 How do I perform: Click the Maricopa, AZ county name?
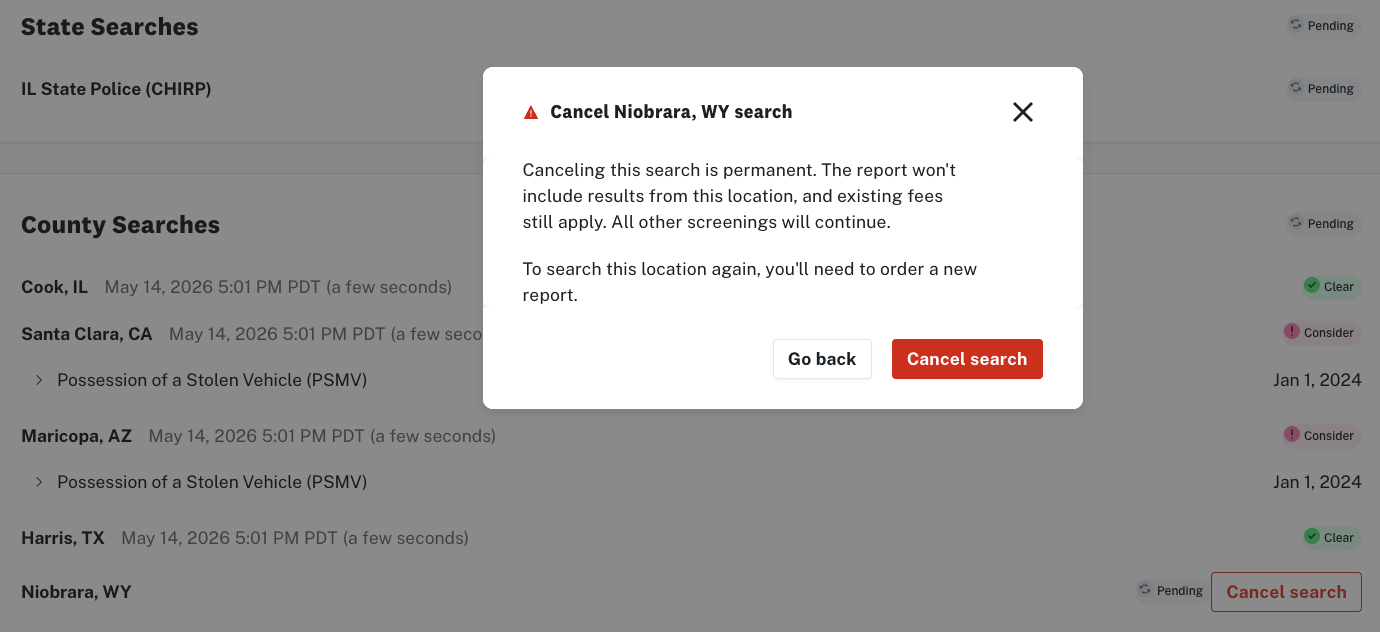[76, 436]
